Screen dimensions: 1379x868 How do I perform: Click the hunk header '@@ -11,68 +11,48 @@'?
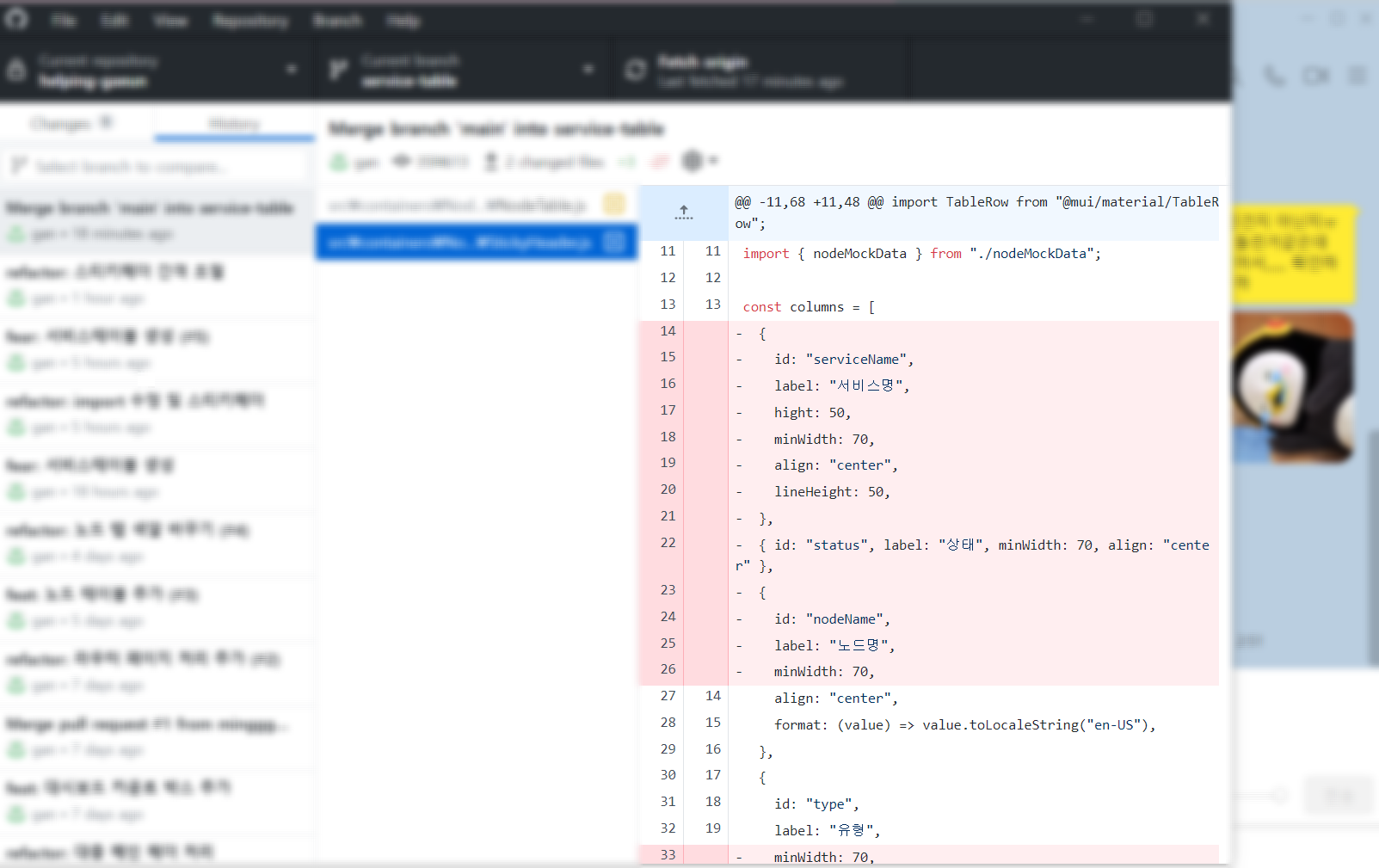pyautogui.click(x=974, y=212)
